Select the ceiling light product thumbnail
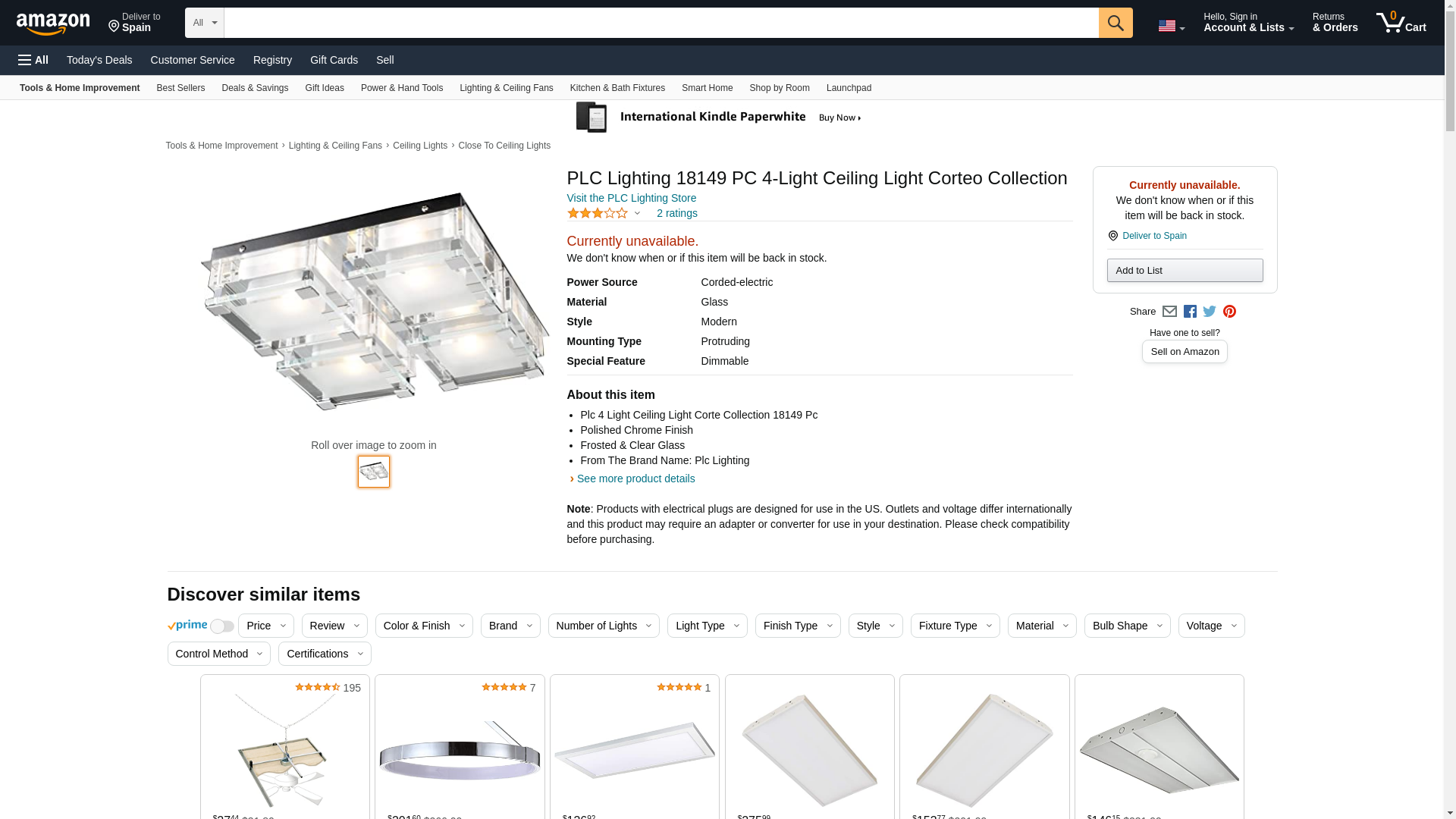 click(374, 472)
